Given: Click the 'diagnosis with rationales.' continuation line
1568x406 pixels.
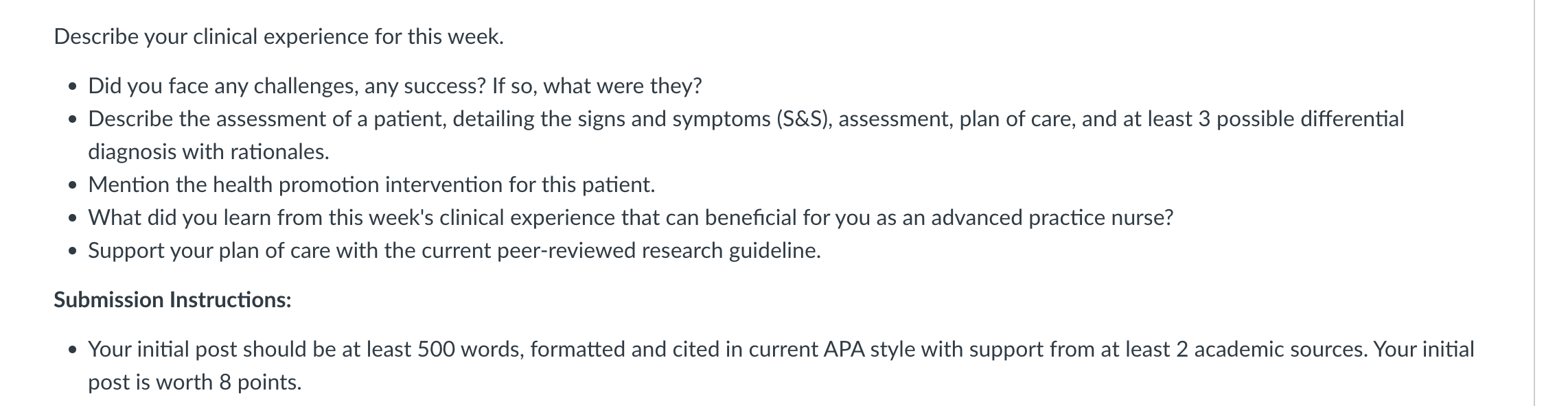Looking at the screenshot, I should [209, 152].
